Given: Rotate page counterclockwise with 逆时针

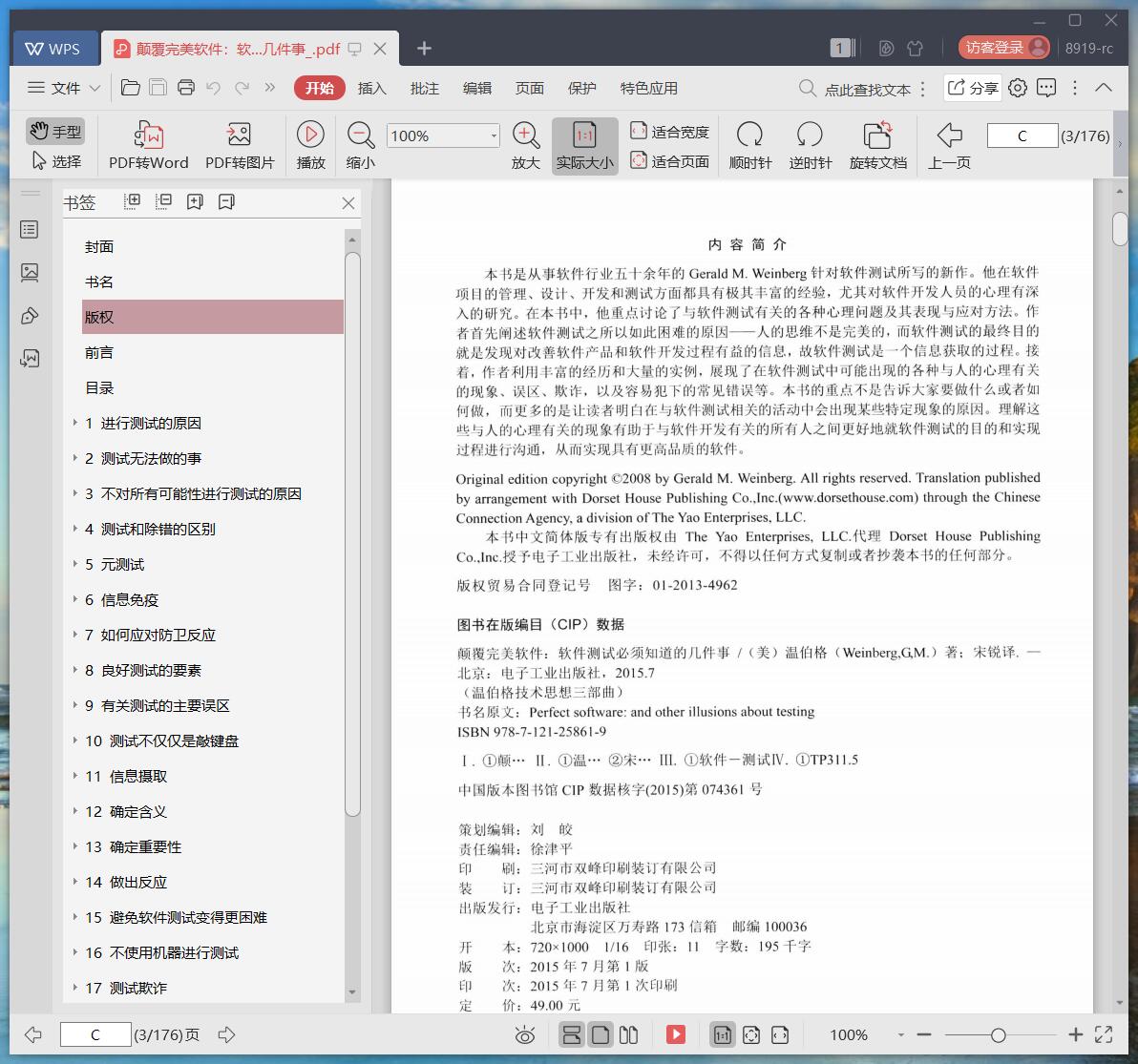Looking at the screenshot, I should pos(810,146).
